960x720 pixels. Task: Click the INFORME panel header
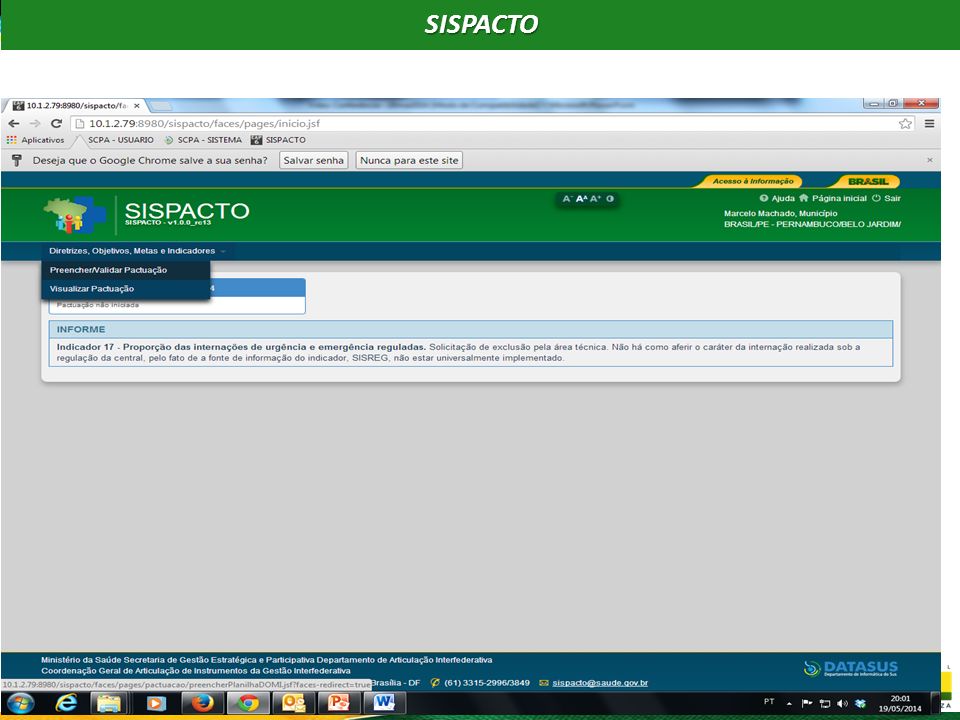click(x=470, y=329)
